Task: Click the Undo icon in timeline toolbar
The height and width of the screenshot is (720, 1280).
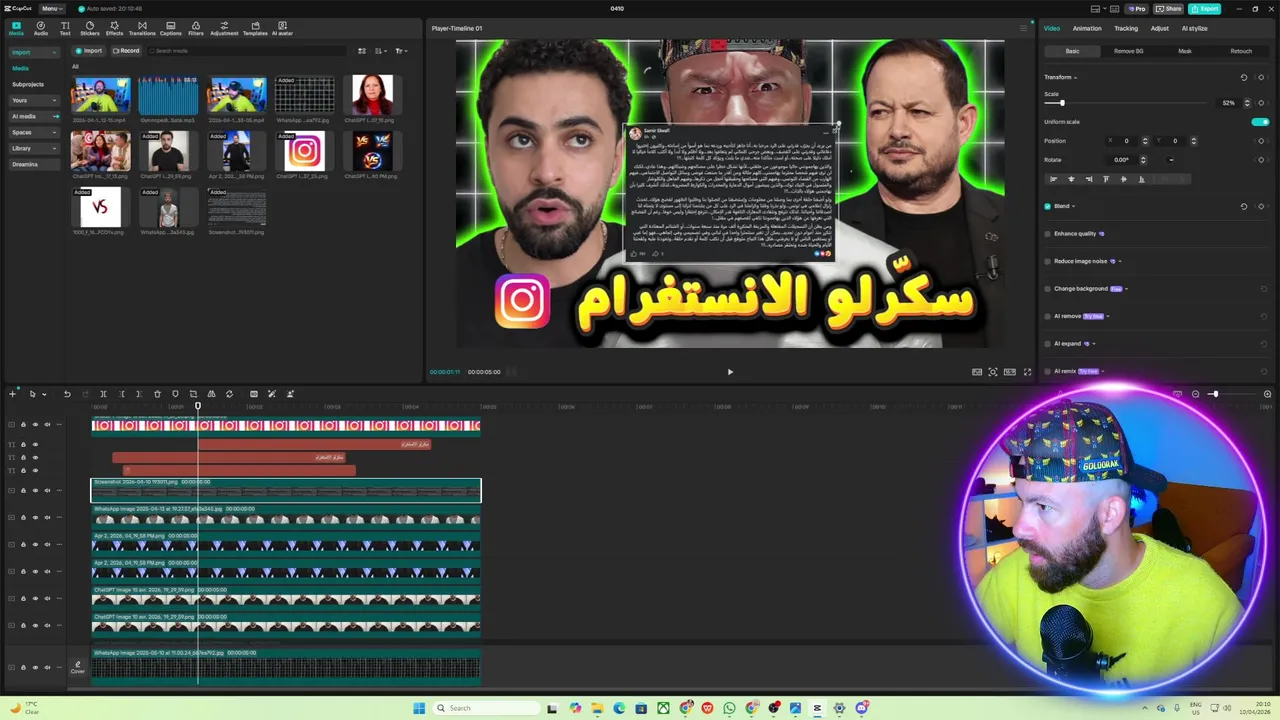Action: [67, 394]
